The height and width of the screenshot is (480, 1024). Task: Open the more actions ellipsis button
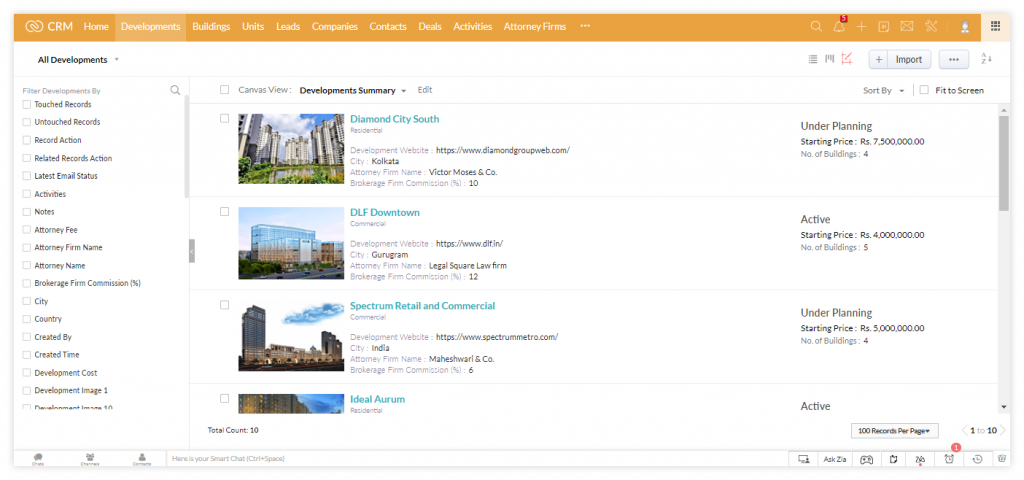(x=953, y=59)
